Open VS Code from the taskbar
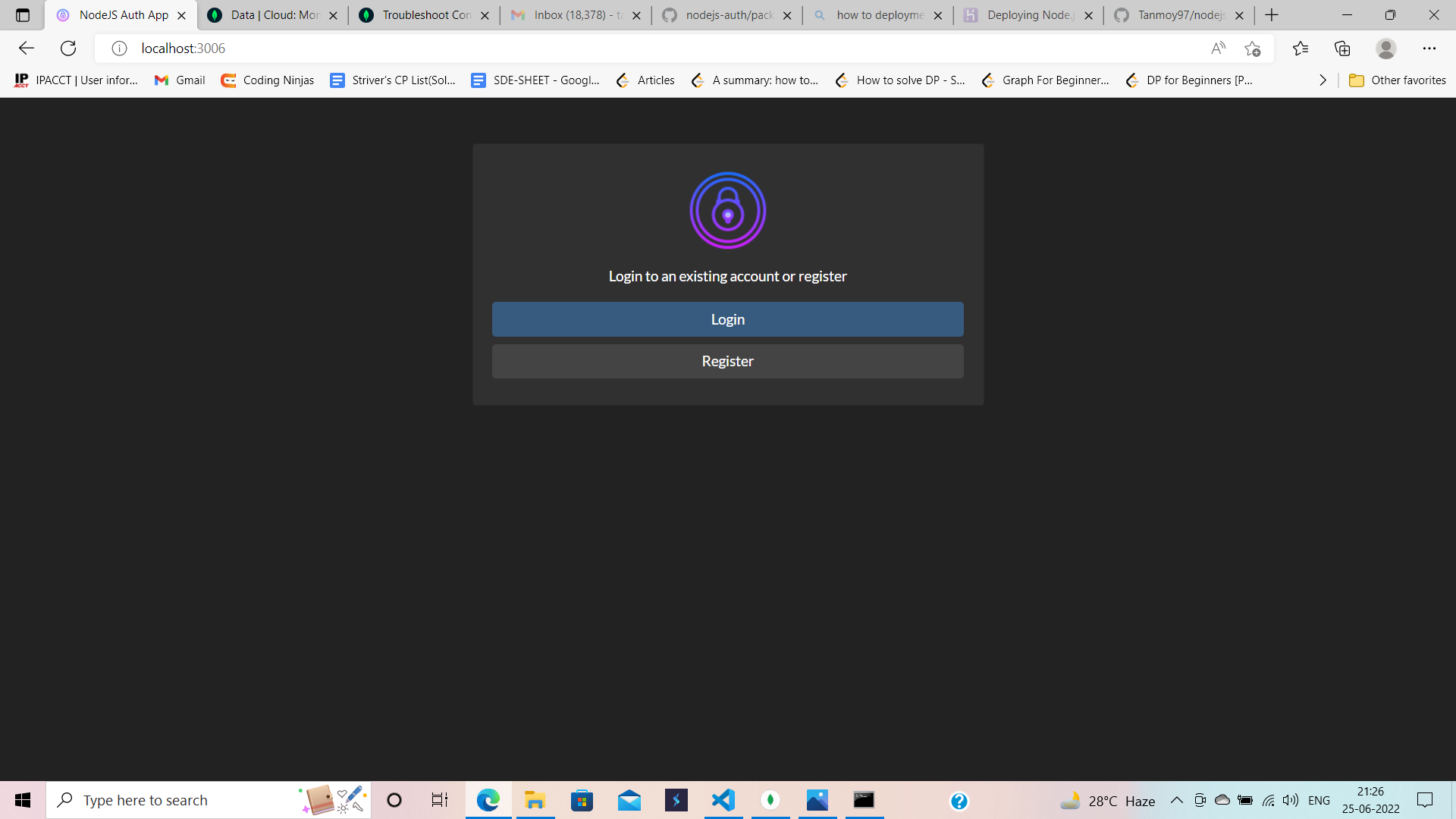The image size is (1456, 819). [723, 800]
